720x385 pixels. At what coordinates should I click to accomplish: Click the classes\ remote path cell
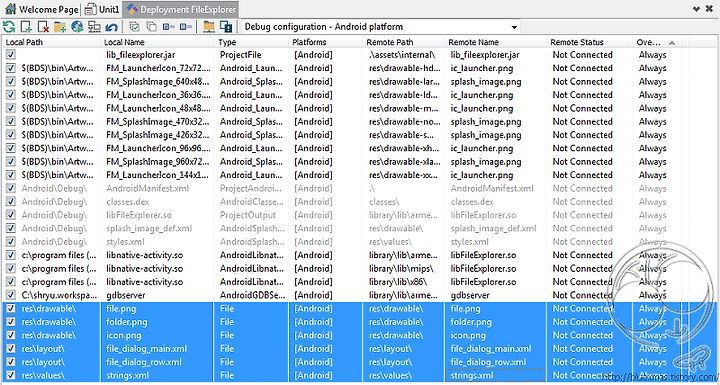384,202
